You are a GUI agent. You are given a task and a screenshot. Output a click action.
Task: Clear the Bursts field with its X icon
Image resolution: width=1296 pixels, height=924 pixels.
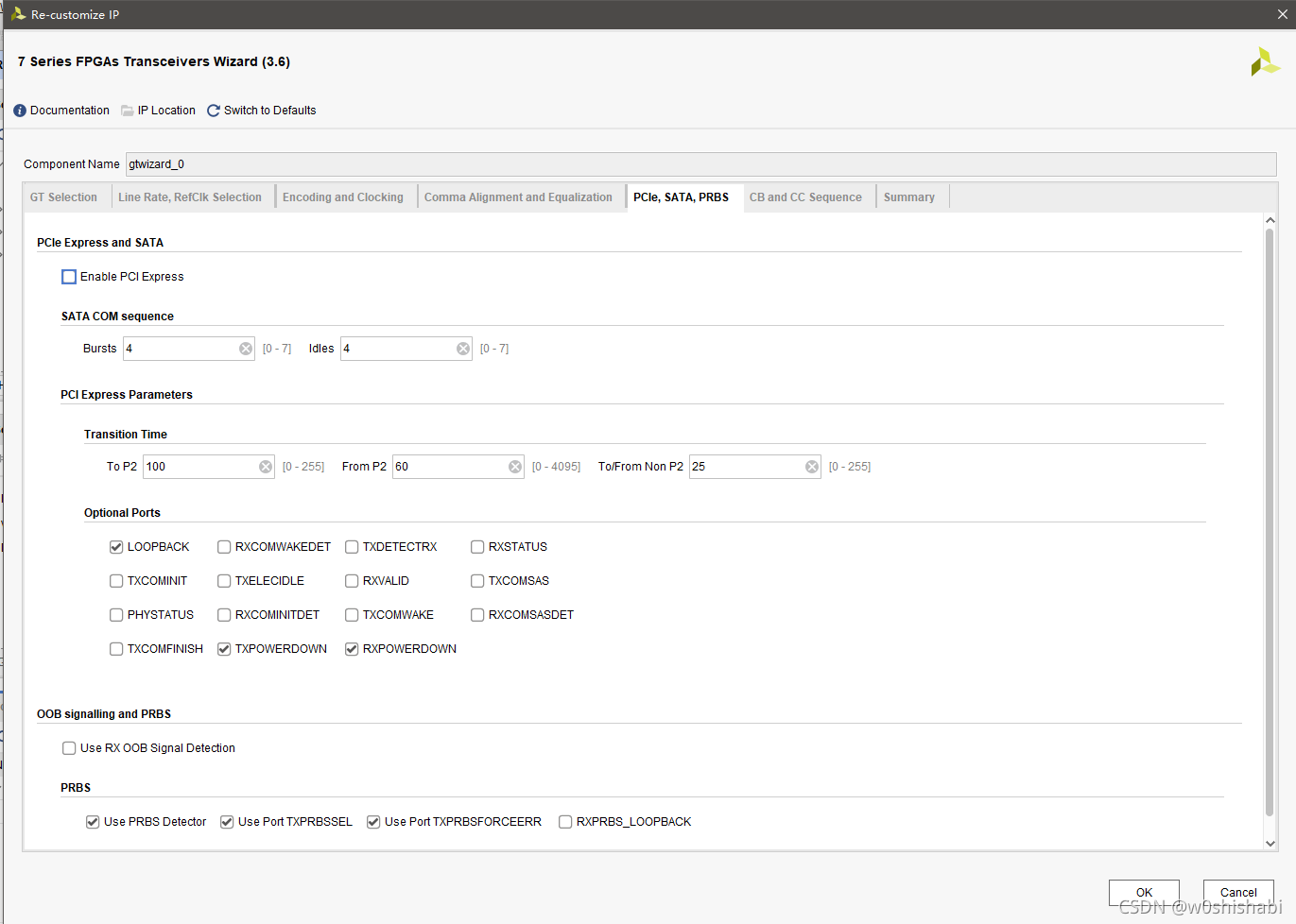click(246, 349)
